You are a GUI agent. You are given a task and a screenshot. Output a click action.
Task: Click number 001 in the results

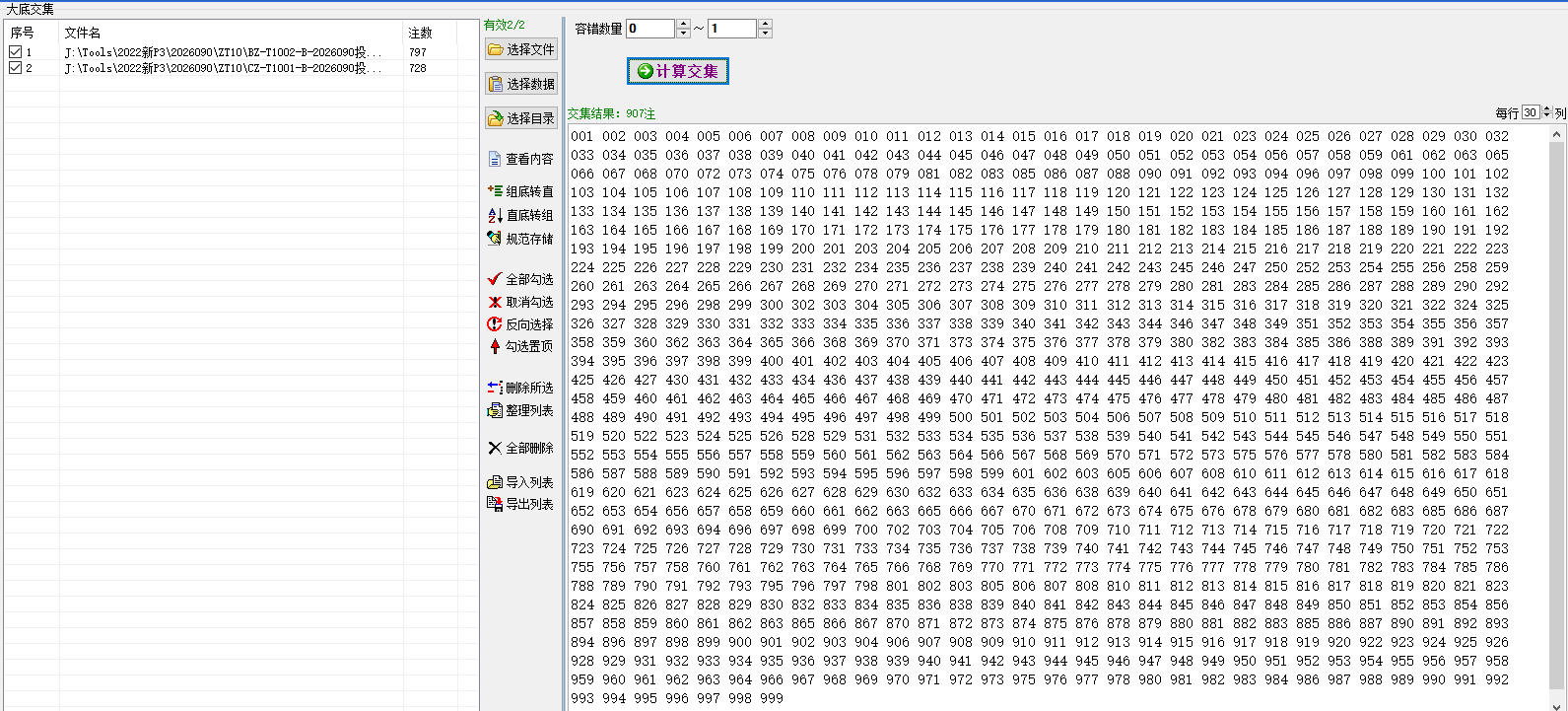(x=582, y=136)
